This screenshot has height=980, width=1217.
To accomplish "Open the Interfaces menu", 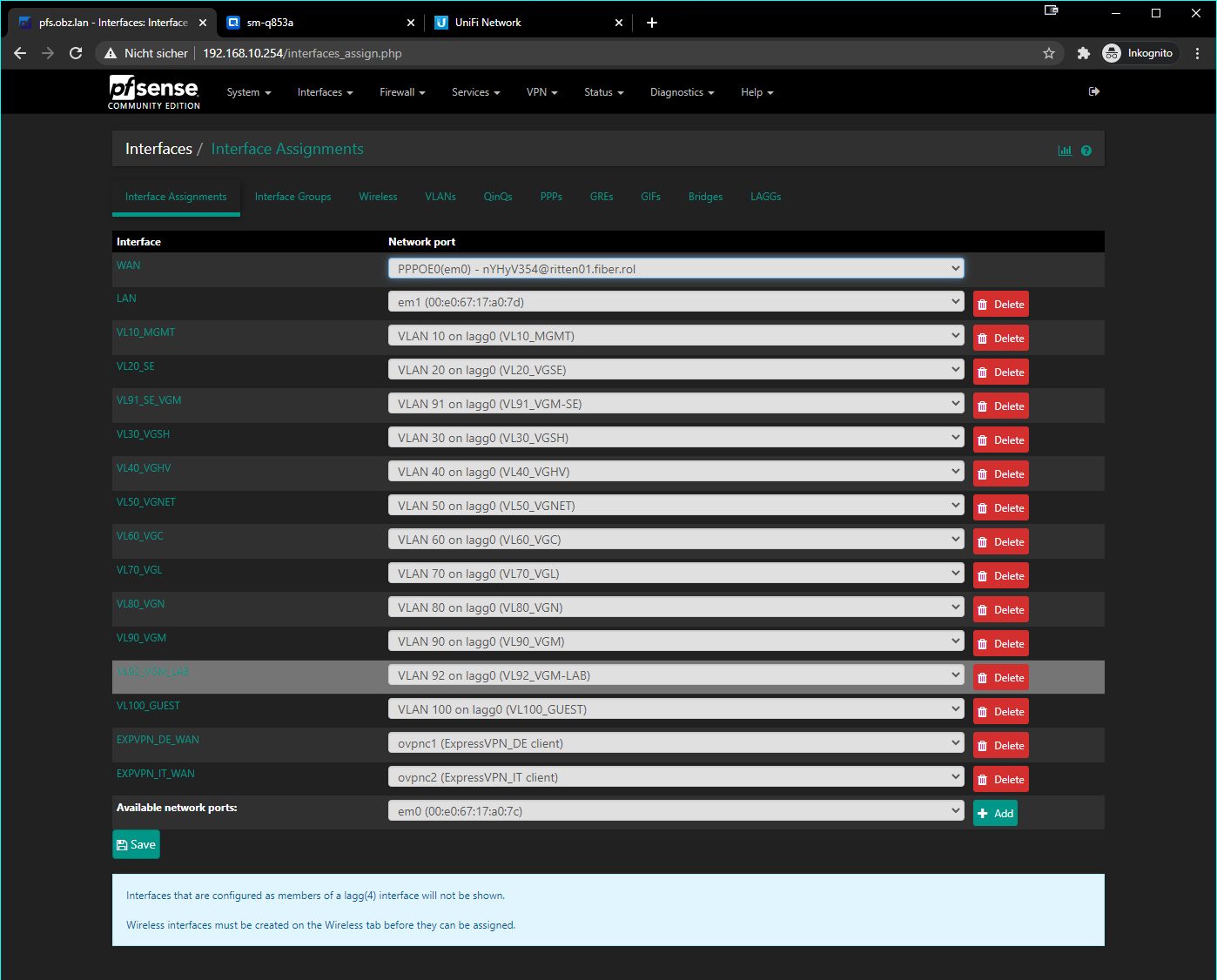I will click(x=326, y=92).
